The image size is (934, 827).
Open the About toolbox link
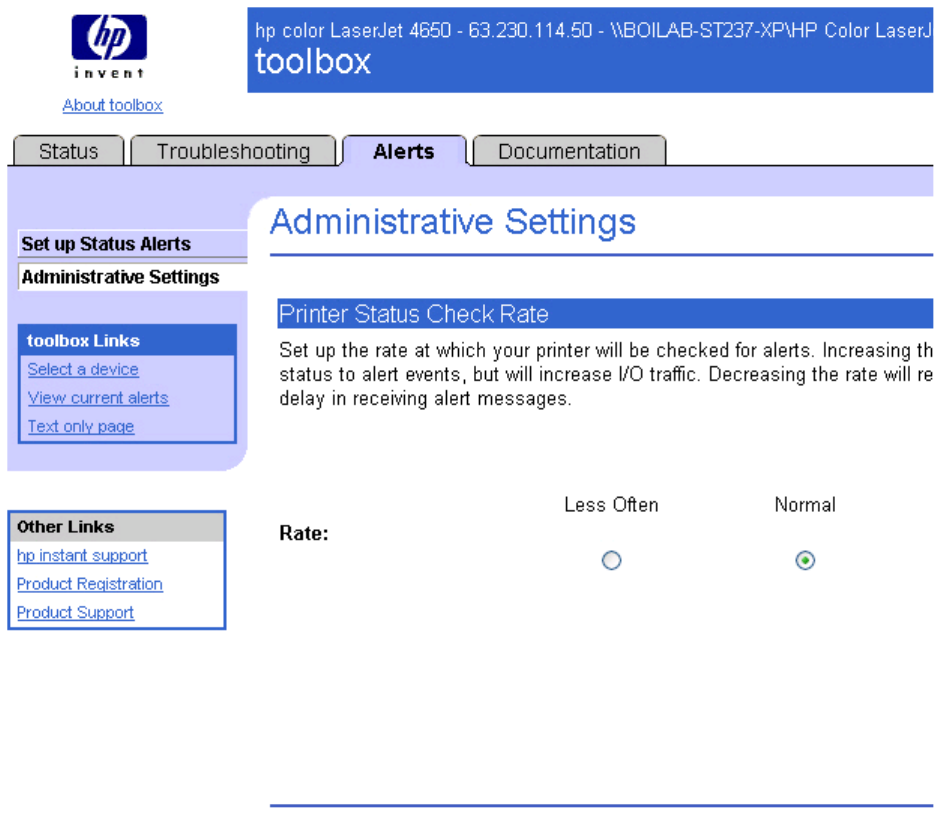(x=113, y=105)
